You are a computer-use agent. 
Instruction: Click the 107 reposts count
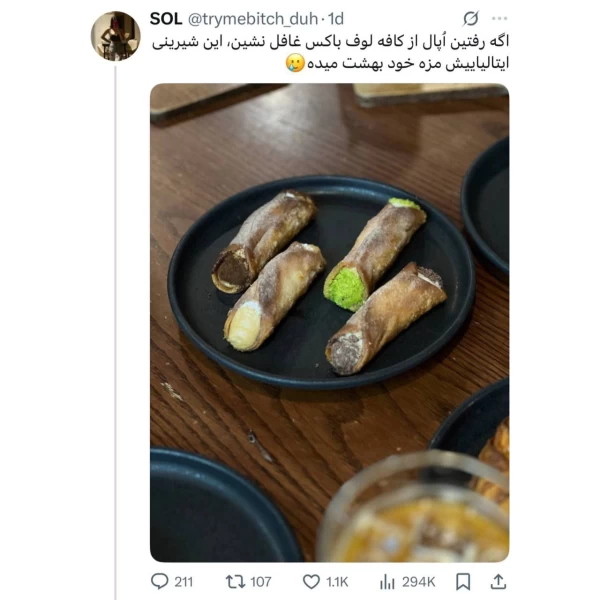pos(261,582)
